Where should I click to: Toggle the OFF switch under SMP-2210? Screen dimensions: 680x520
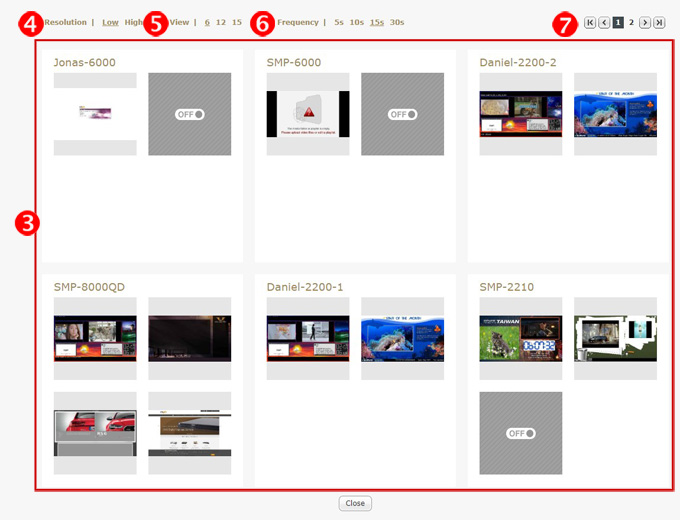[x=521, y=433]
